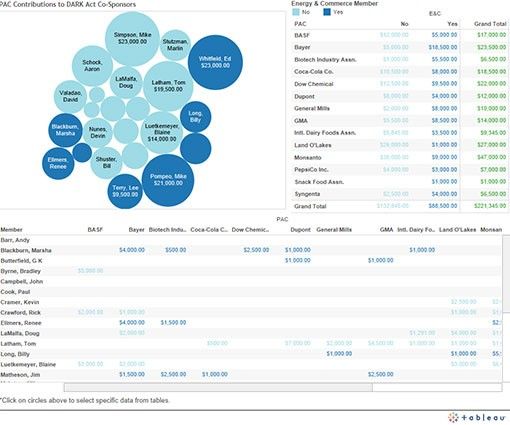Click the horizontal scrollbar under the member table

pos(218,387)
